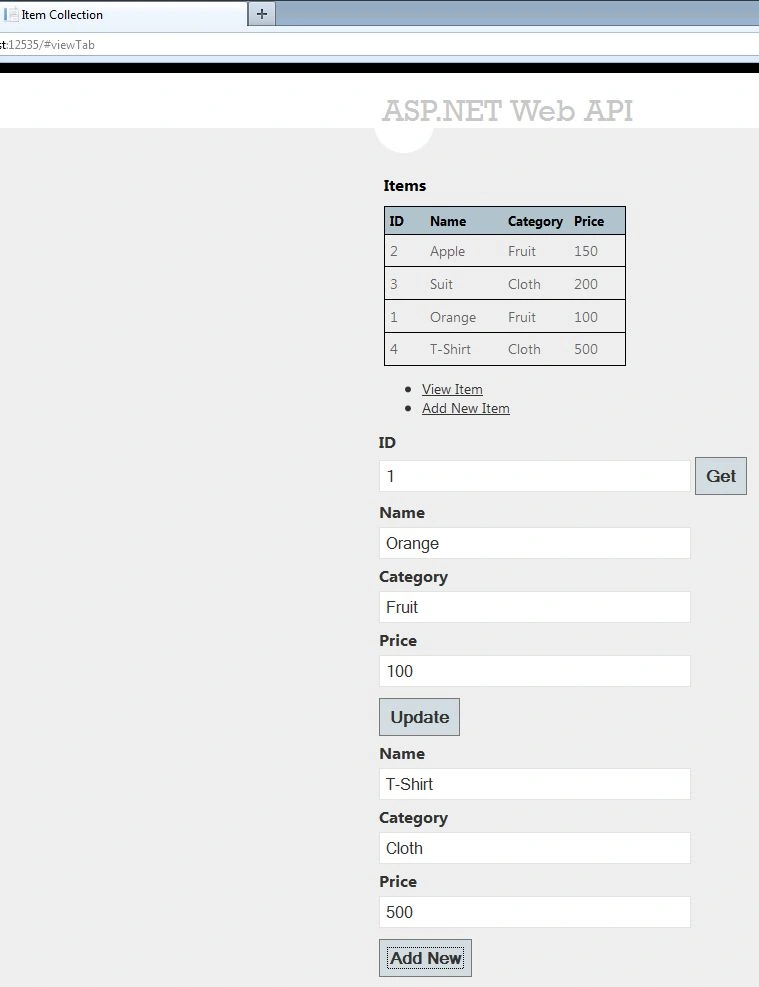Screen dimensions: 759x987
Task: Select the T-Shirt cell in the table
Action: 450,349
